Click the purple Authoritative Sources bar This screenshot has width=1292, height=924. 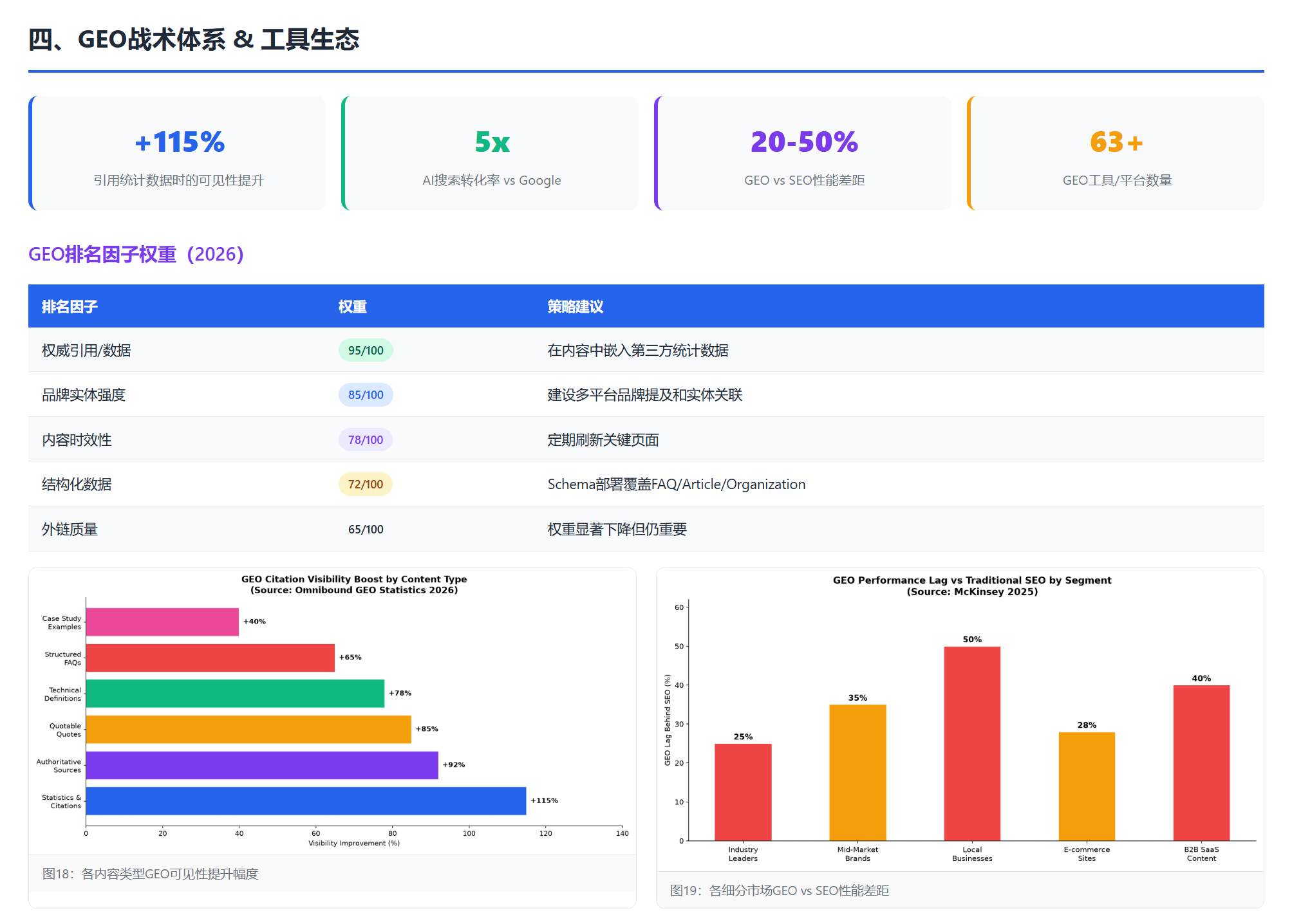tap(262, 765)
